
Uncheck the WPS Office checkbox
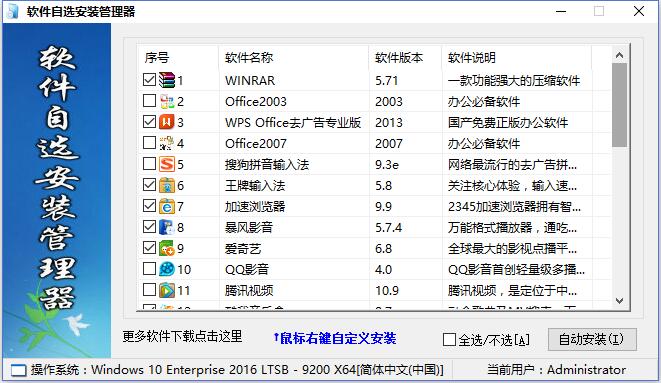pyautogui.click(x=149, y=122)
